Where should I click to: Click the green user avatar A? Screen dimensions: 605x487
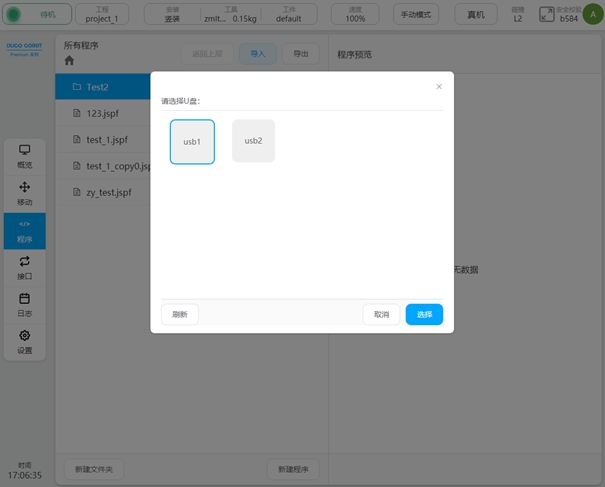point(590,14)
